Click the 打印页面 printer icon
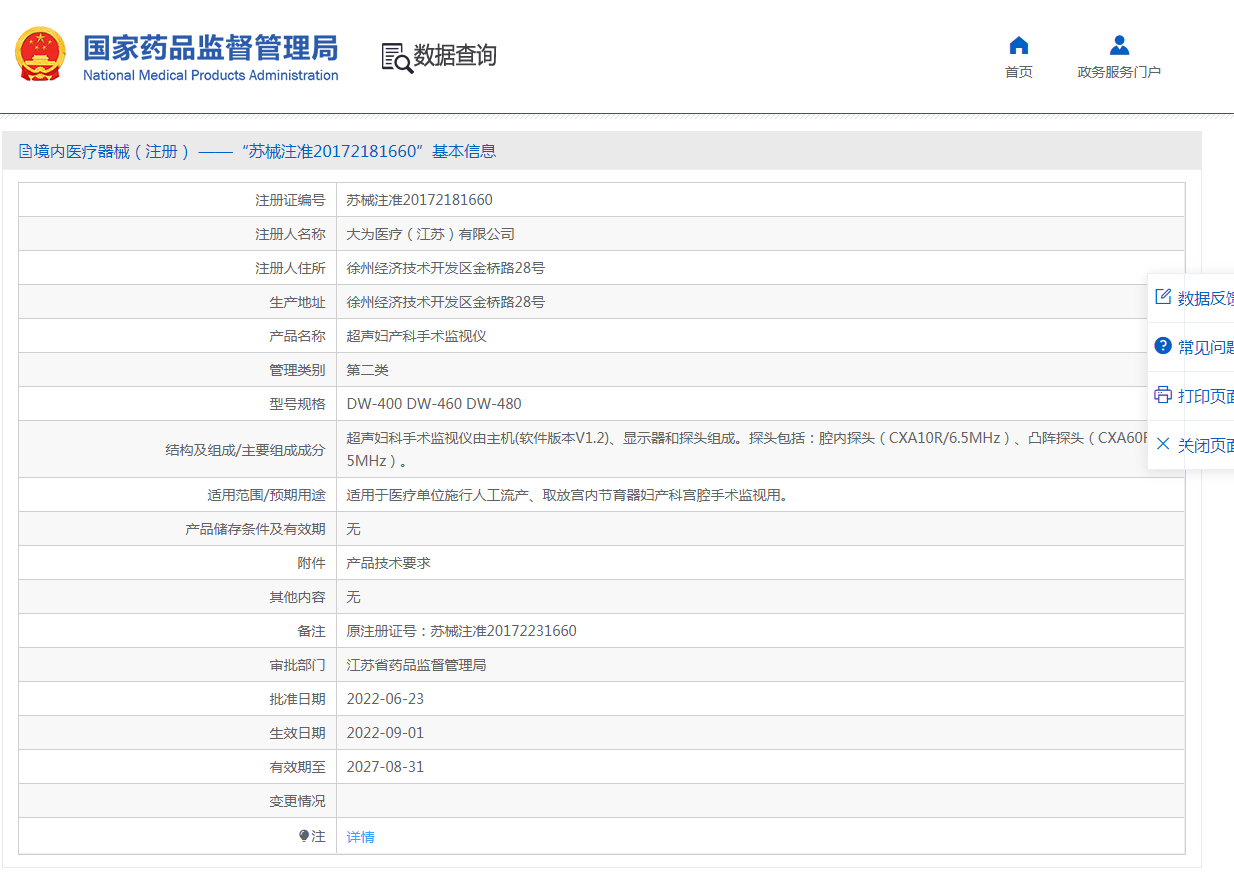1234x877 pixels. 1163,395
